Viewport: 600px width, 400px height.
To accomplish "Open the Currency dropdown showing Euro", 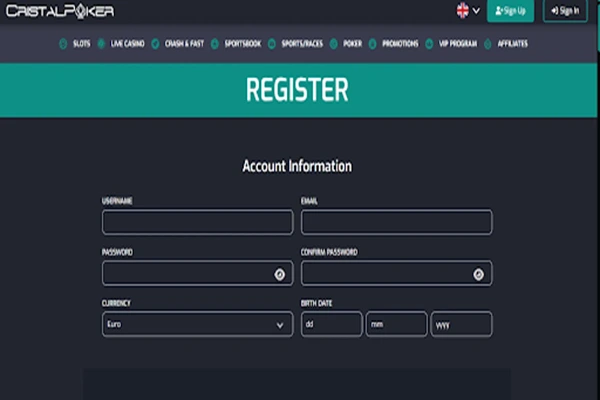I will [197, 324].
